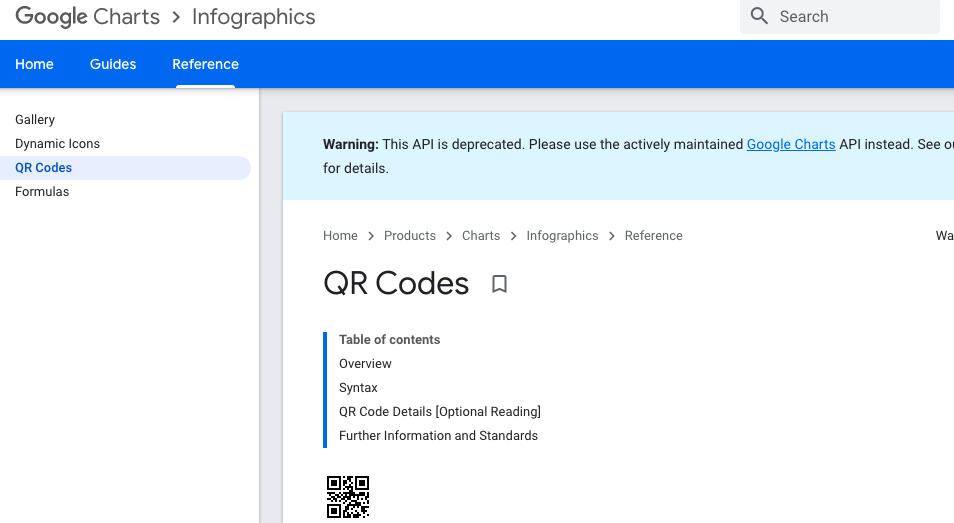Screen dimensions: 954x523
Task: Go to Home breadcrumb
Action: [x=340, y=235]
